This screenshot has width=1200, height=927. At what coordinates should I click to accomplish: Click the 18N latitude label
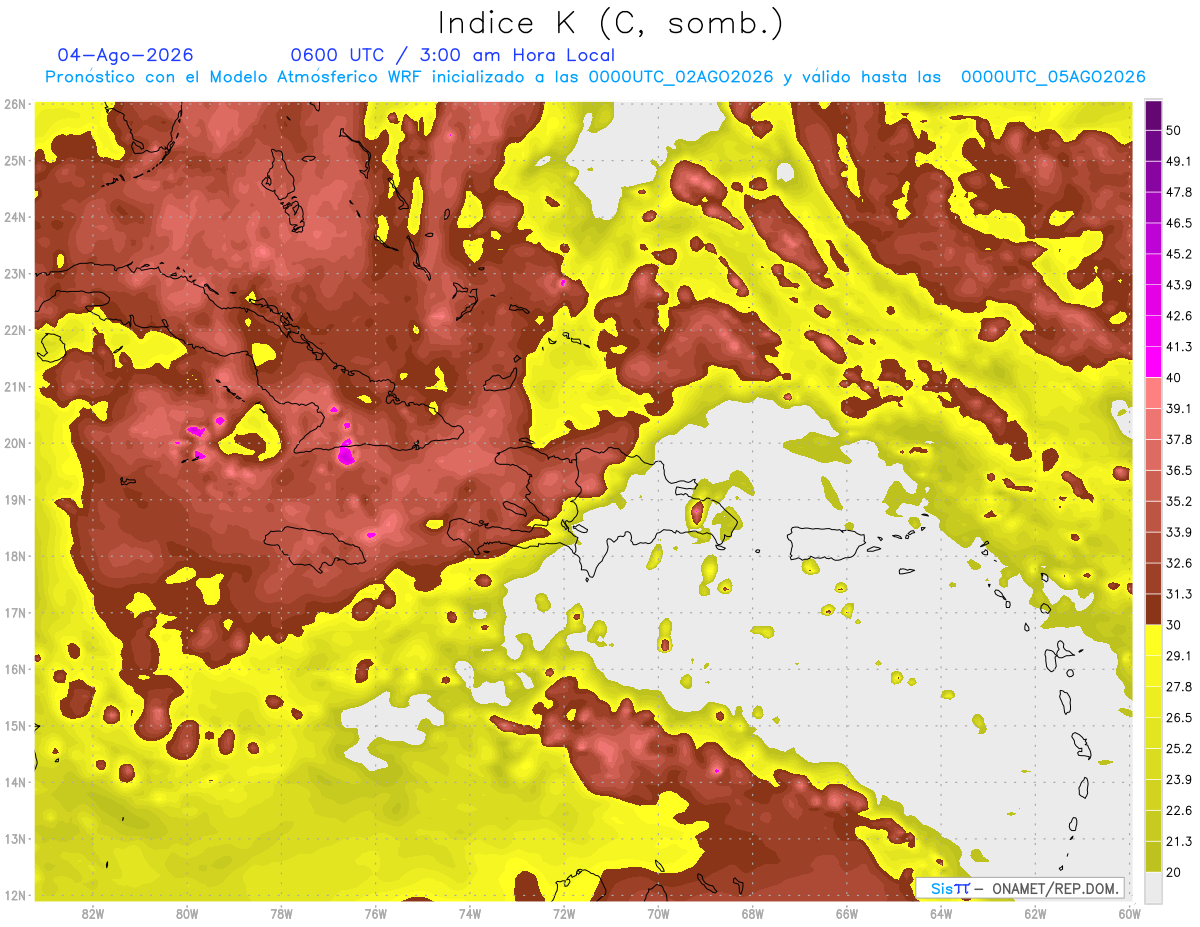(15, 556)
